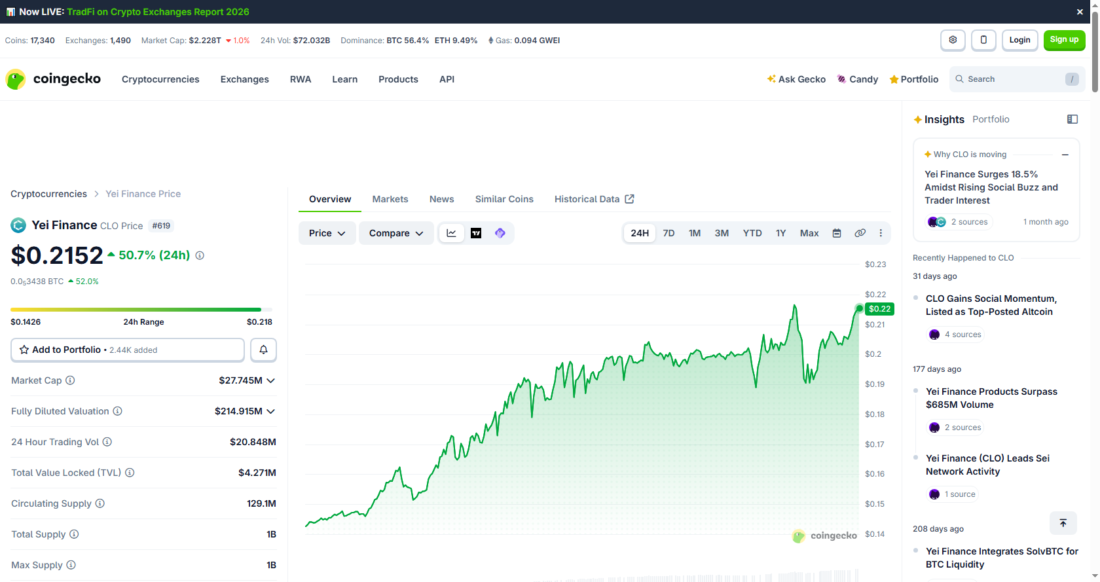This screenshot has height=582, width=1100.
Task: Open the settings gear in top bar
Action: [953, 40]
